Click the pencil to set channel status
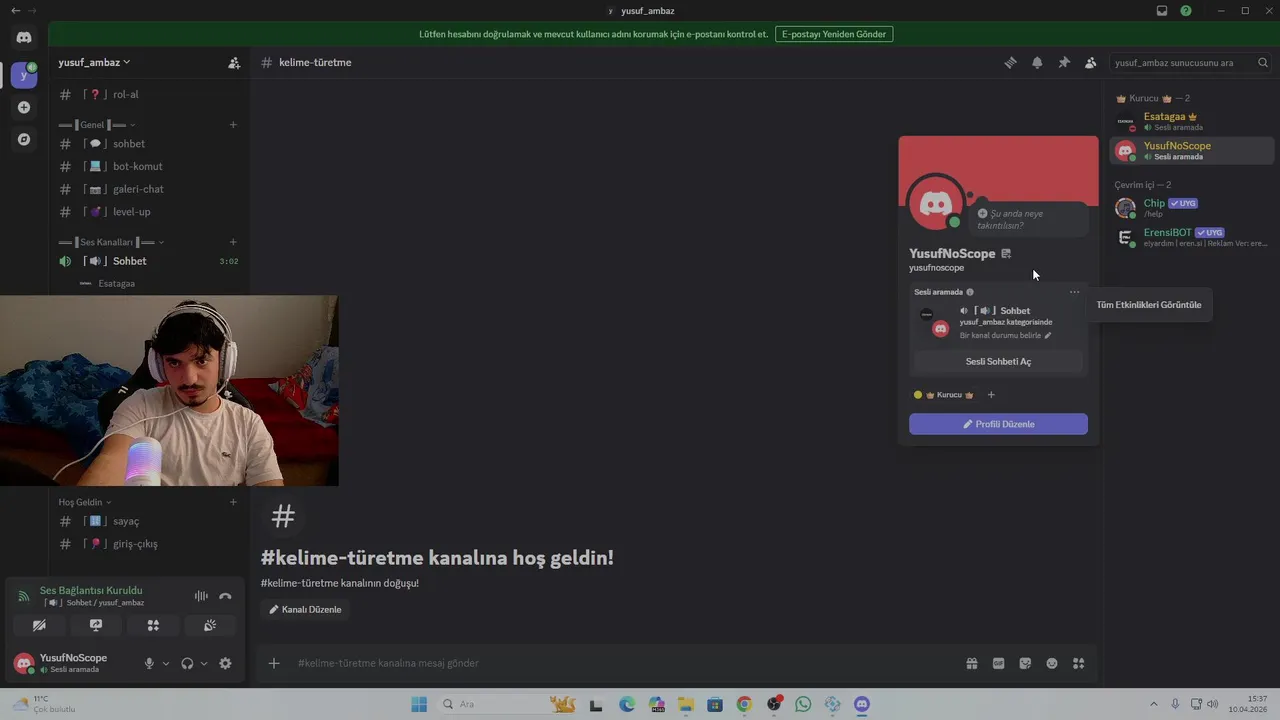This screenshot has height=720, width=1280. click(x=1048, y=335)
